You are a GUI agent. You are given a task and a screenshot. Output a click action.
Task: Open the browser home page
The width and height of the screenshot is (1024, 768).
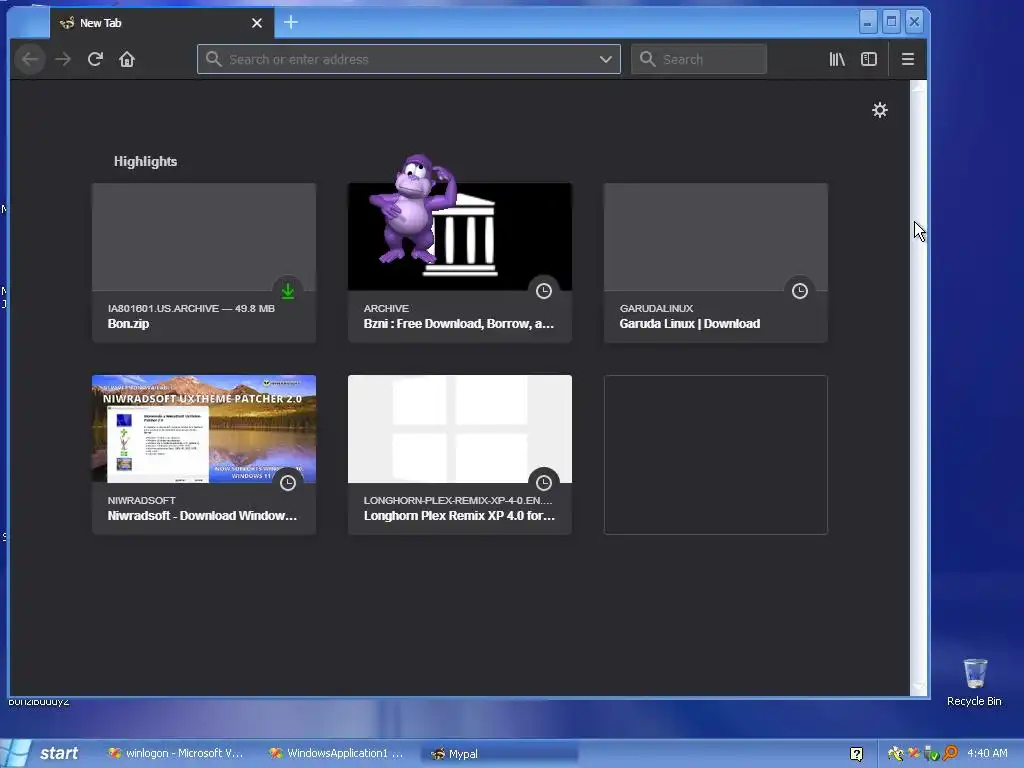coord(127,59)
